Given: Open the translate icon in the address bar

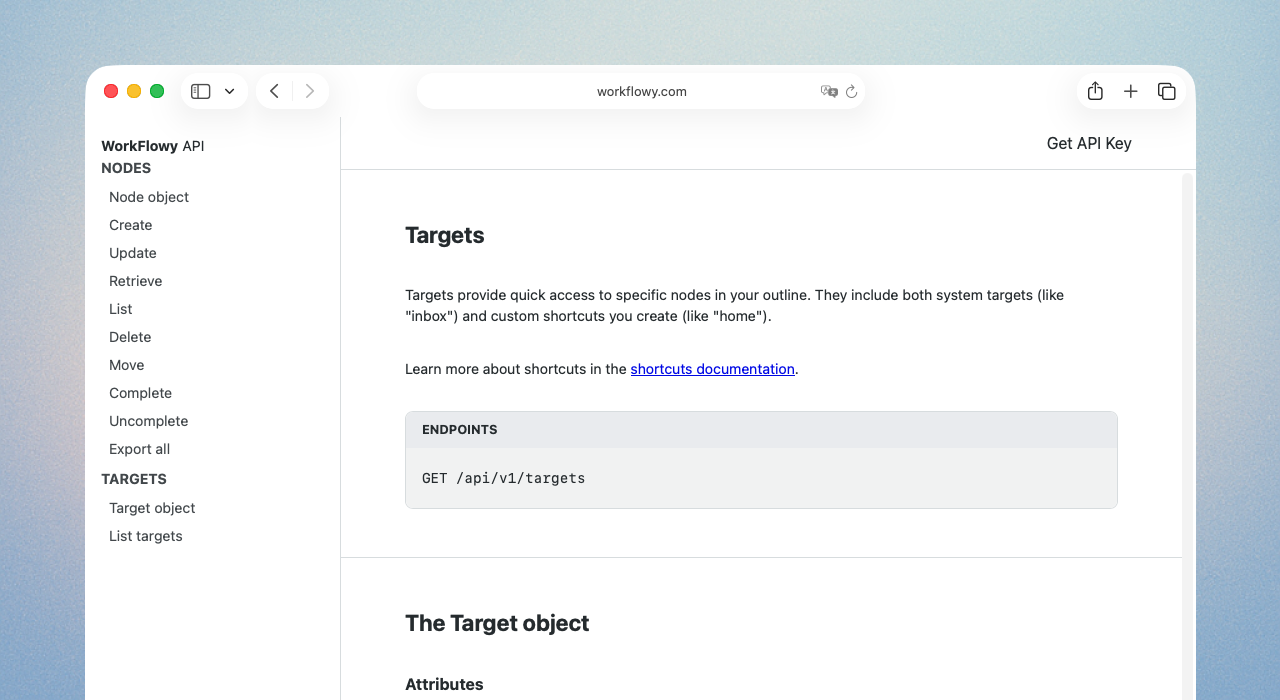Looking at the screenshot, I should tap(829, 91).
